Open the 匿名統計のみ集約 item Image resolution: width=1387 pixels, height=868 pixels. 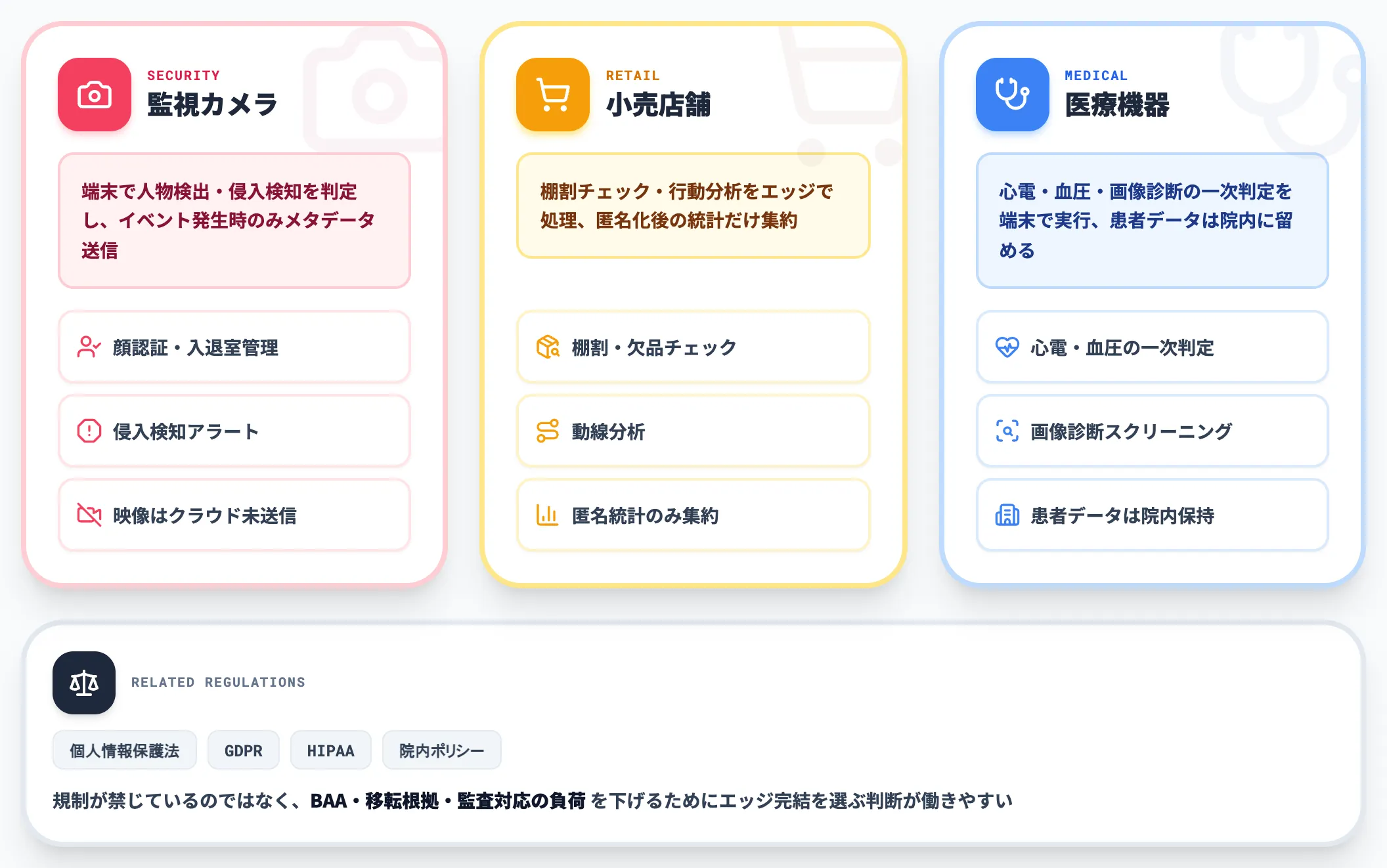point(693,515)
